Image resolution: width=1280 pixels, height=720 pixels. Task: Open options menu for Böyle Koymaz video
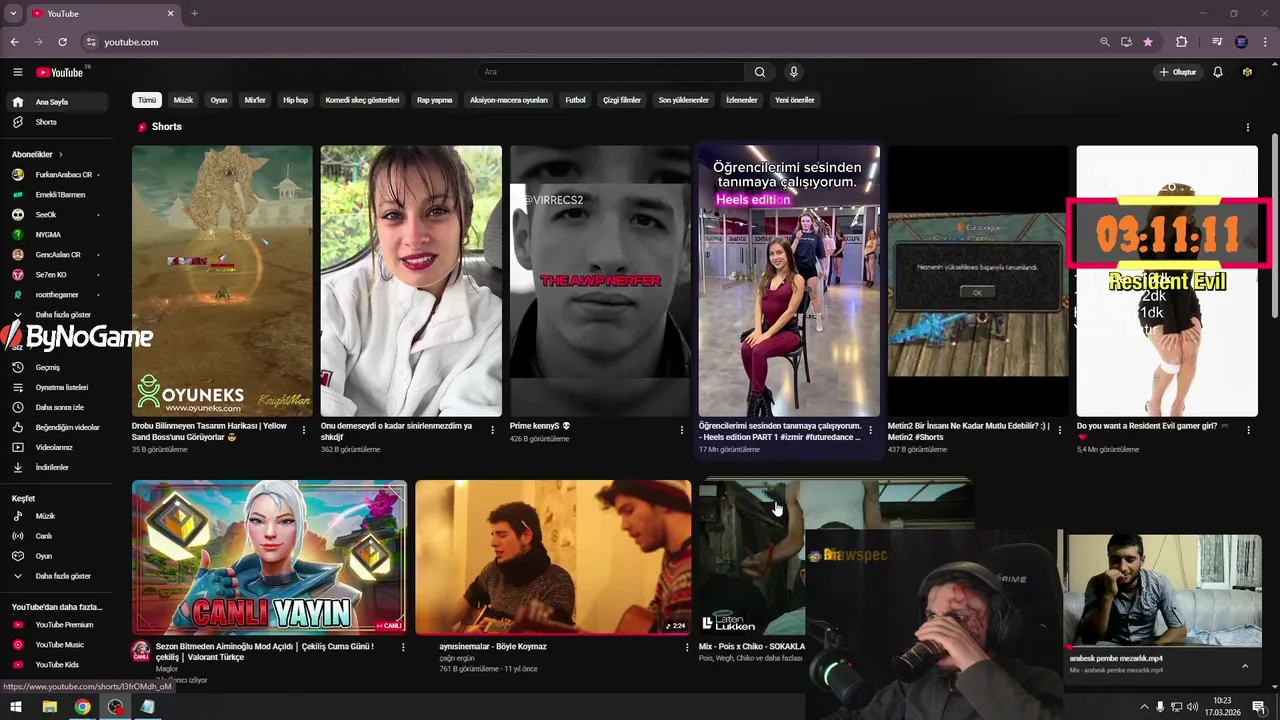point(687,647)
